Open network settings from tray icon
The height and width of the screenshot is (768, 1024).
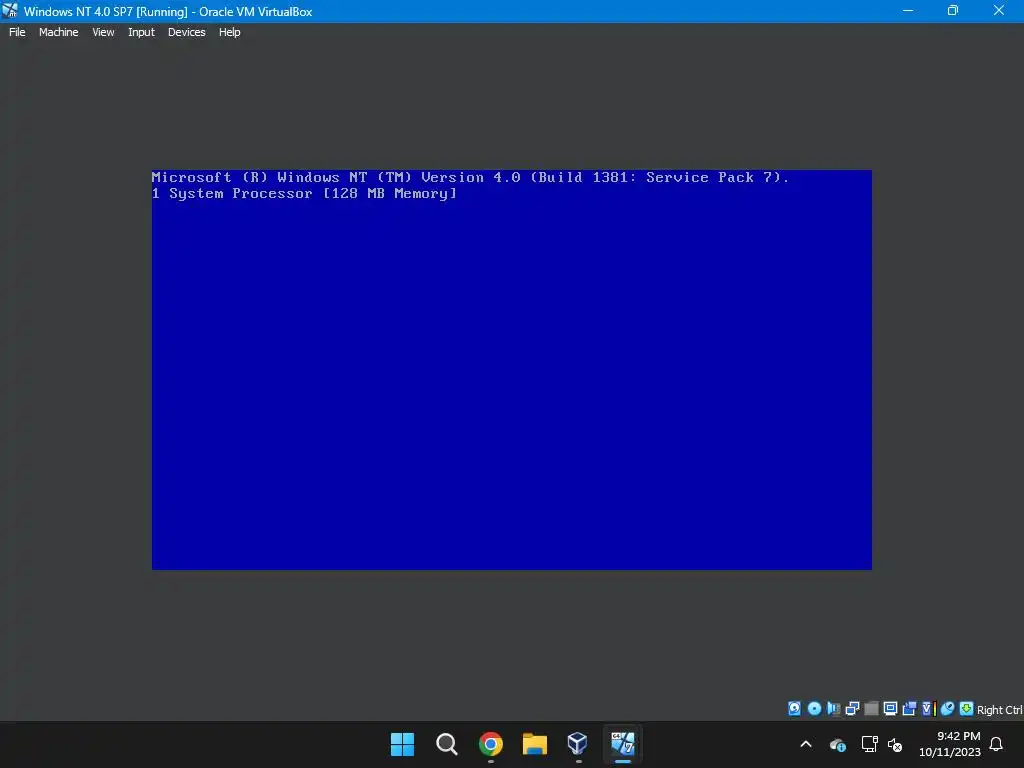[x=869, y=744]
